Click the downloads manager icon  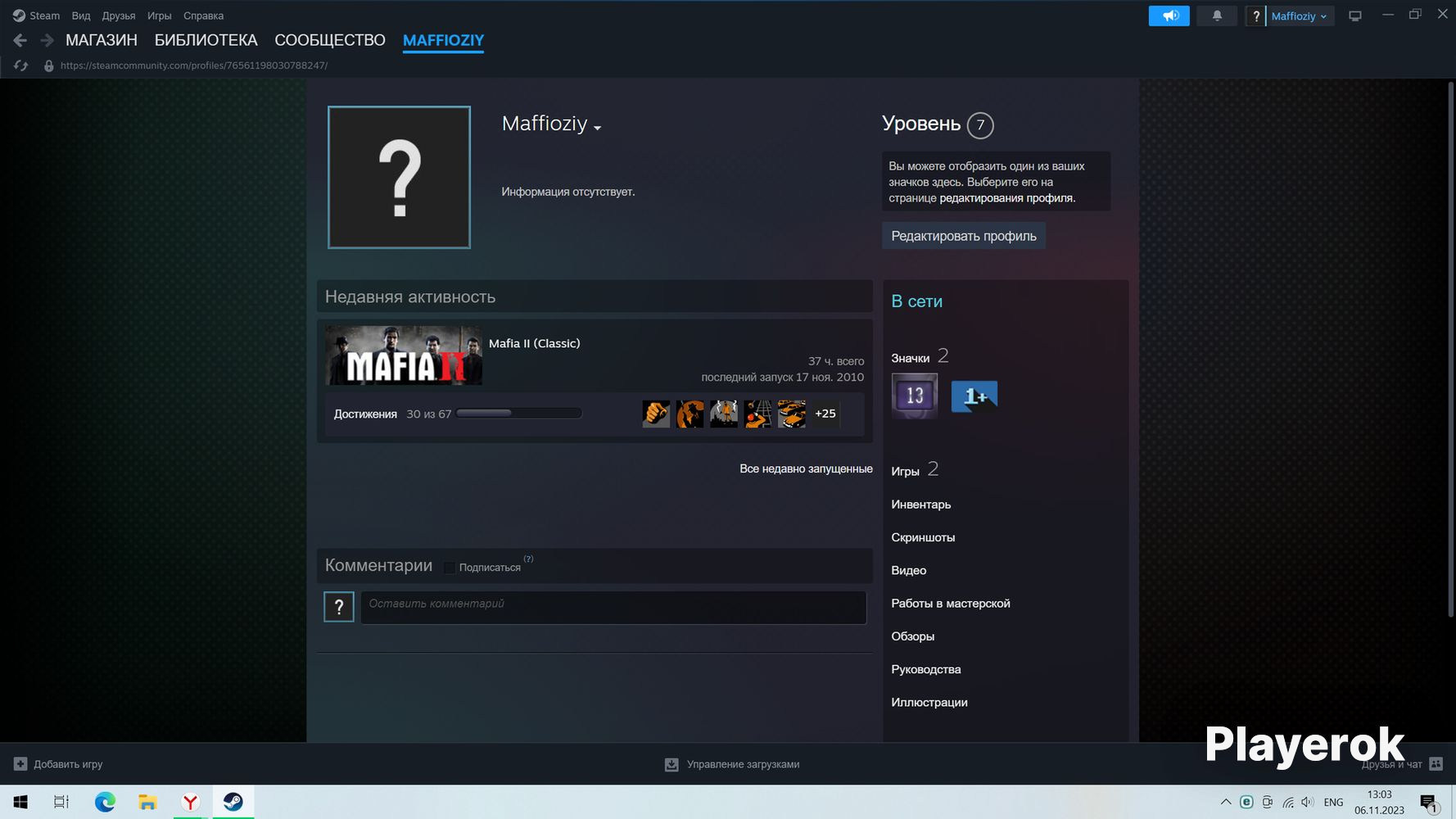click(x=671, y=764)
